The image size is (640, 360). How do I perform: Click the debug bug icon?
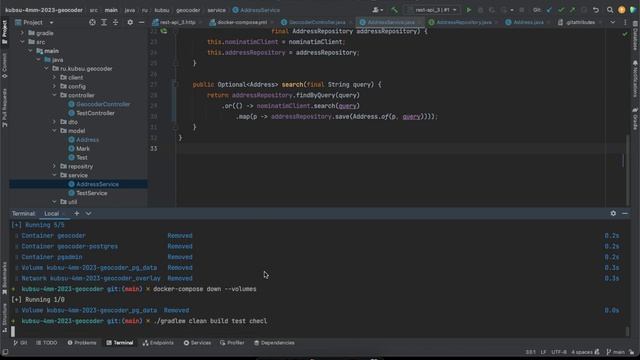tap(480, 10)
